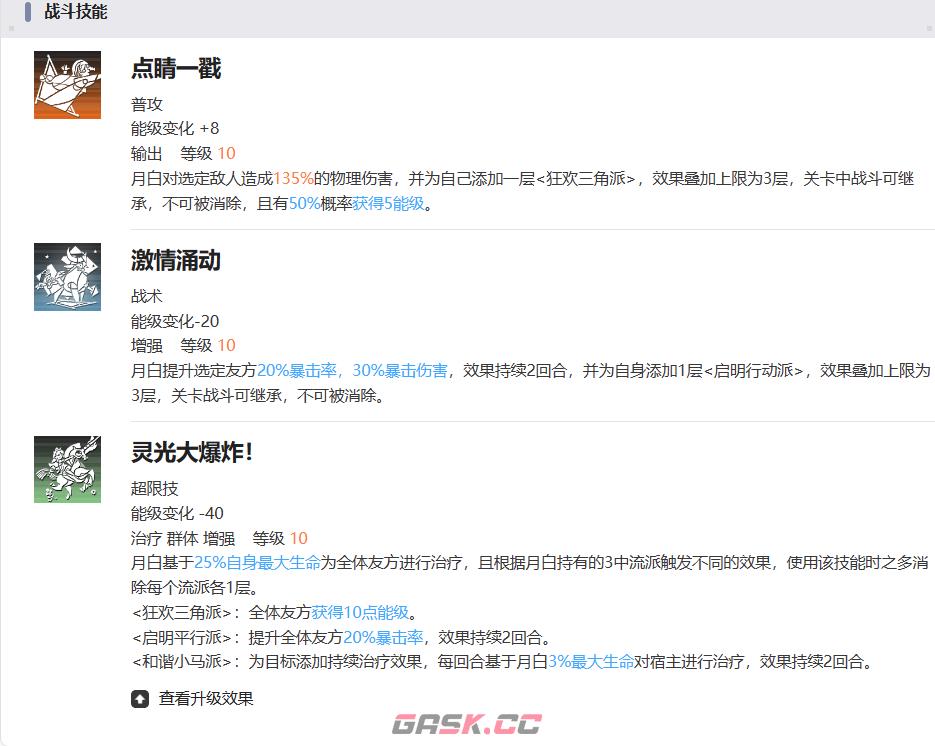Click the <启明平行派>: effect line

pos(340,637)
